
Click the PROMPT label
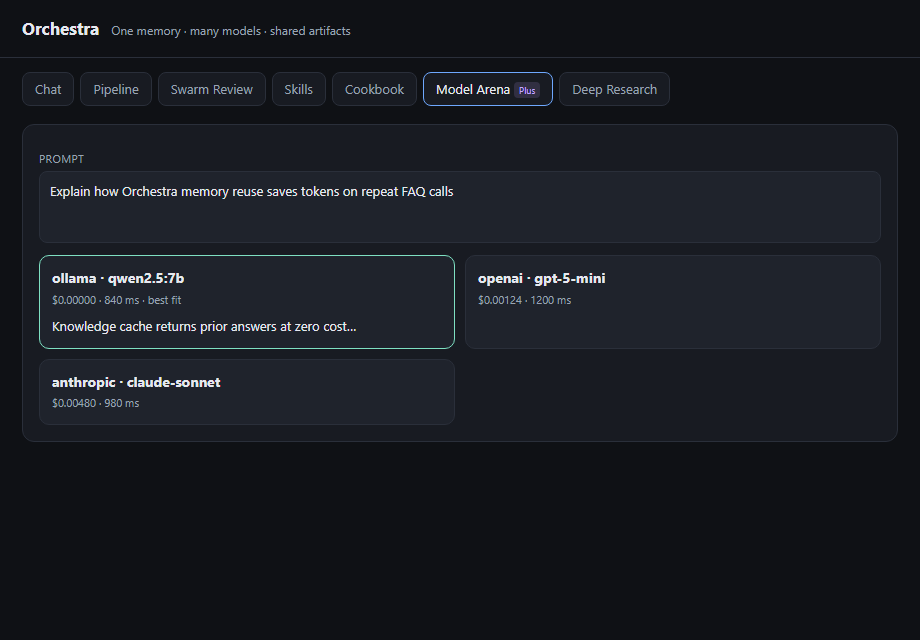(x=62, y=159)
